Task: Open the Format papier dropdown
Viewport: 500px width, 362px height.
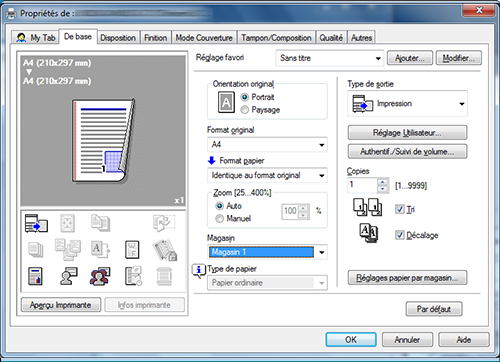Action: click(x=267, y=175)
